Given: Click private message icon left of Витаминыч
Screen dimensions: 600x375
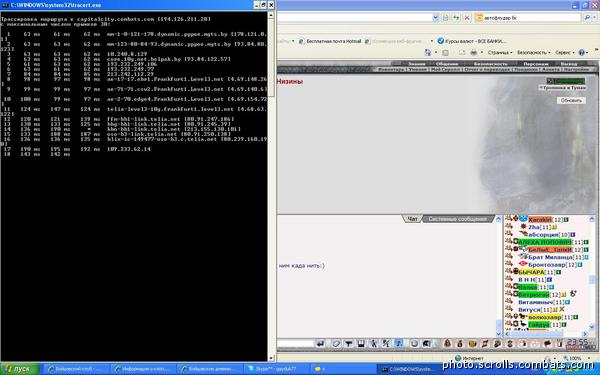Looking at the screenshot, I should coord(509,302).
